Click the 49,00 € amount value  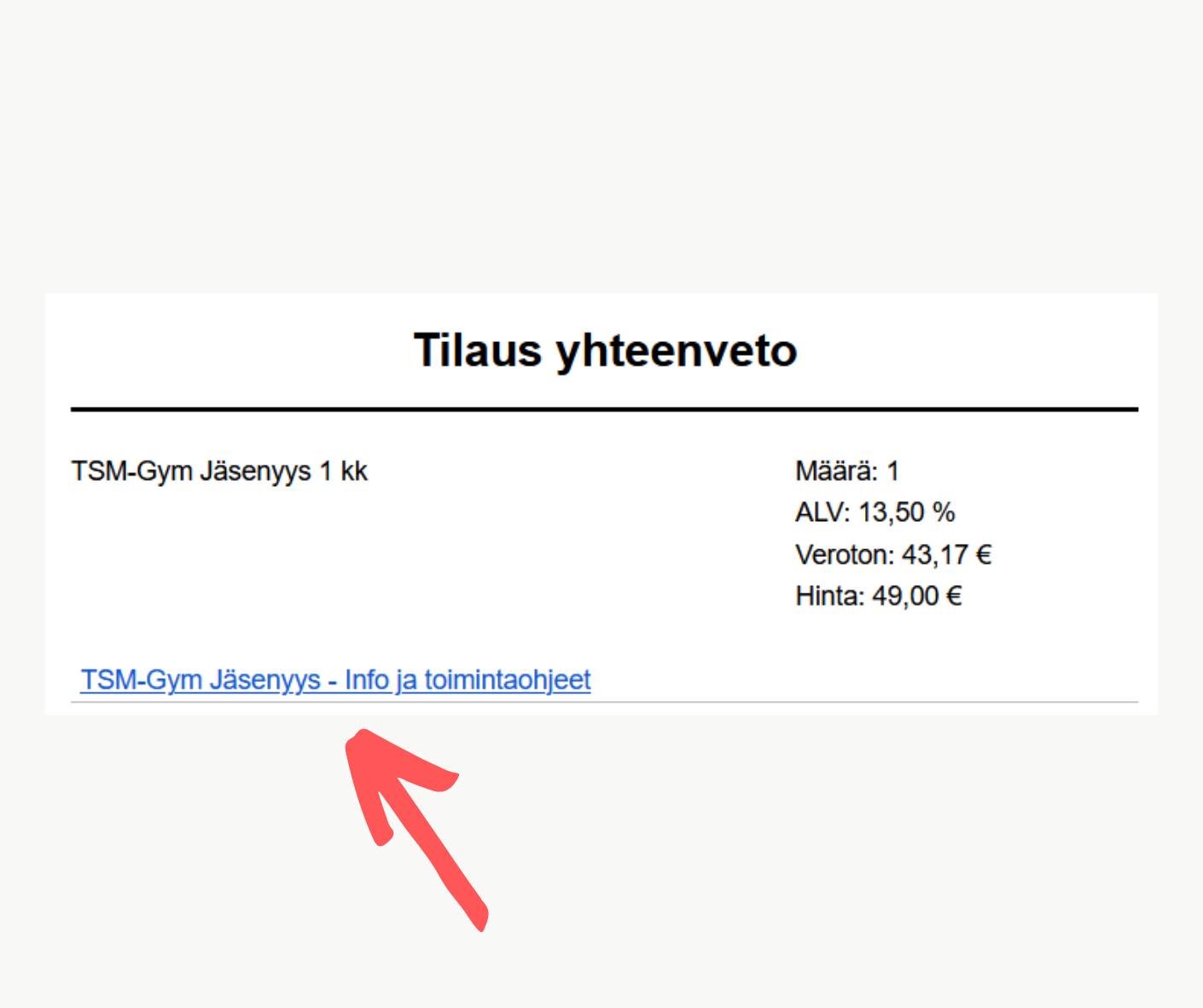click(x=916, y=596)
